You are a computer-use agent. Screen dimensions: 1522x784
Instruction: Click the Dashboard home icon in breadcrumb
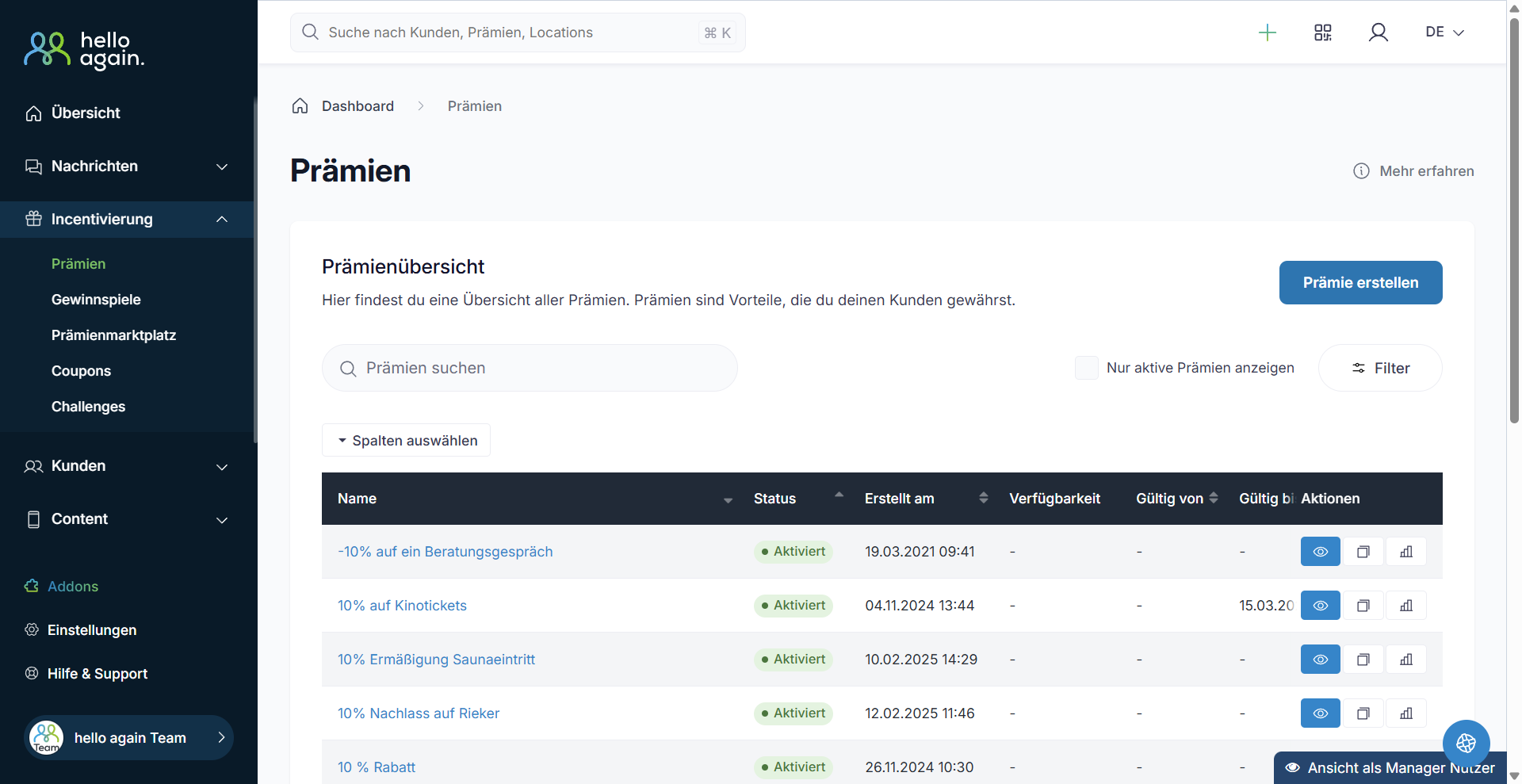pos(300,106)
